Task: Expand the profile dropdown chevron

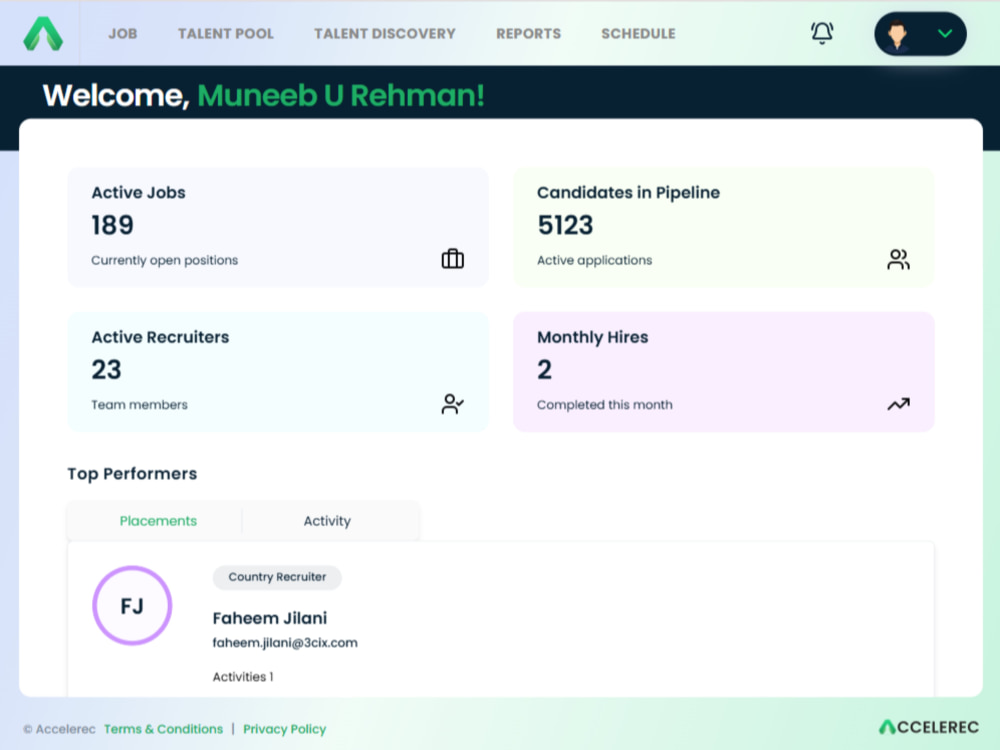Action: pyautogui.click(x=945, y=34)
